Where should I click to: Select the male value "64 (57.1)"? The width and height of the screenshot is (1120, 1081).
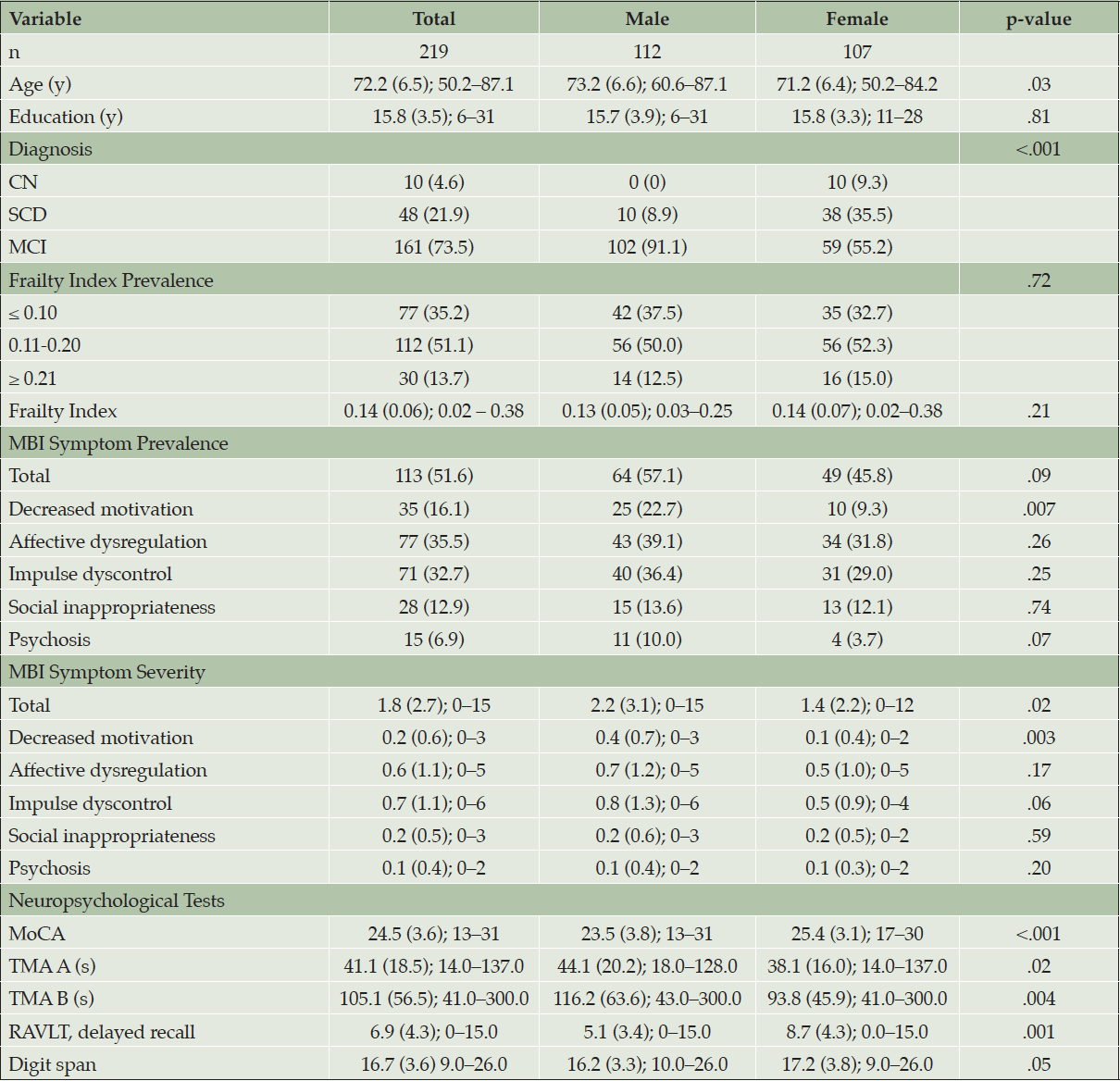(647, 476)
